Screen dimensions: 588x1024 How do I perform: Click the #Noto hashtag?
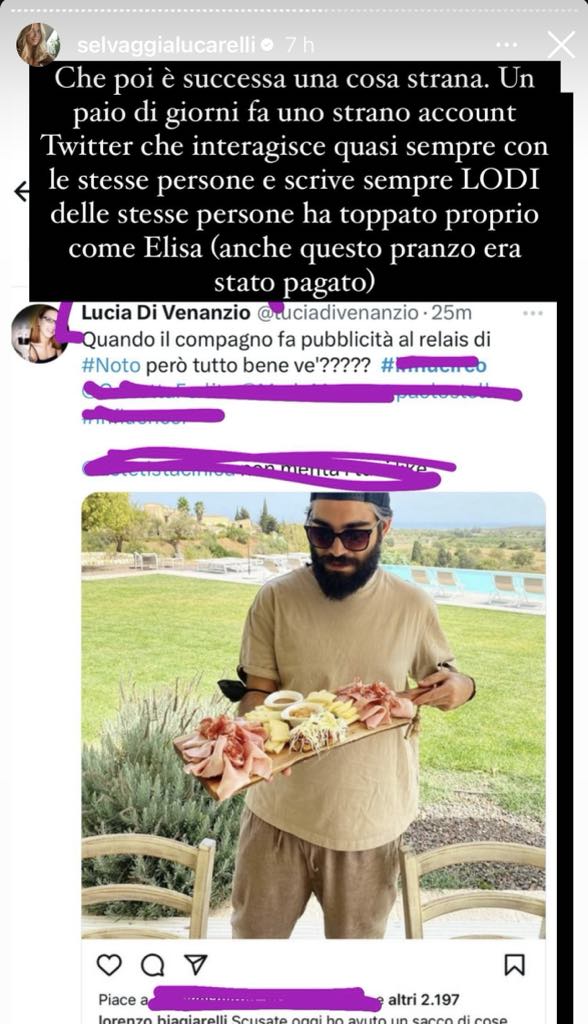coord(111,365)
